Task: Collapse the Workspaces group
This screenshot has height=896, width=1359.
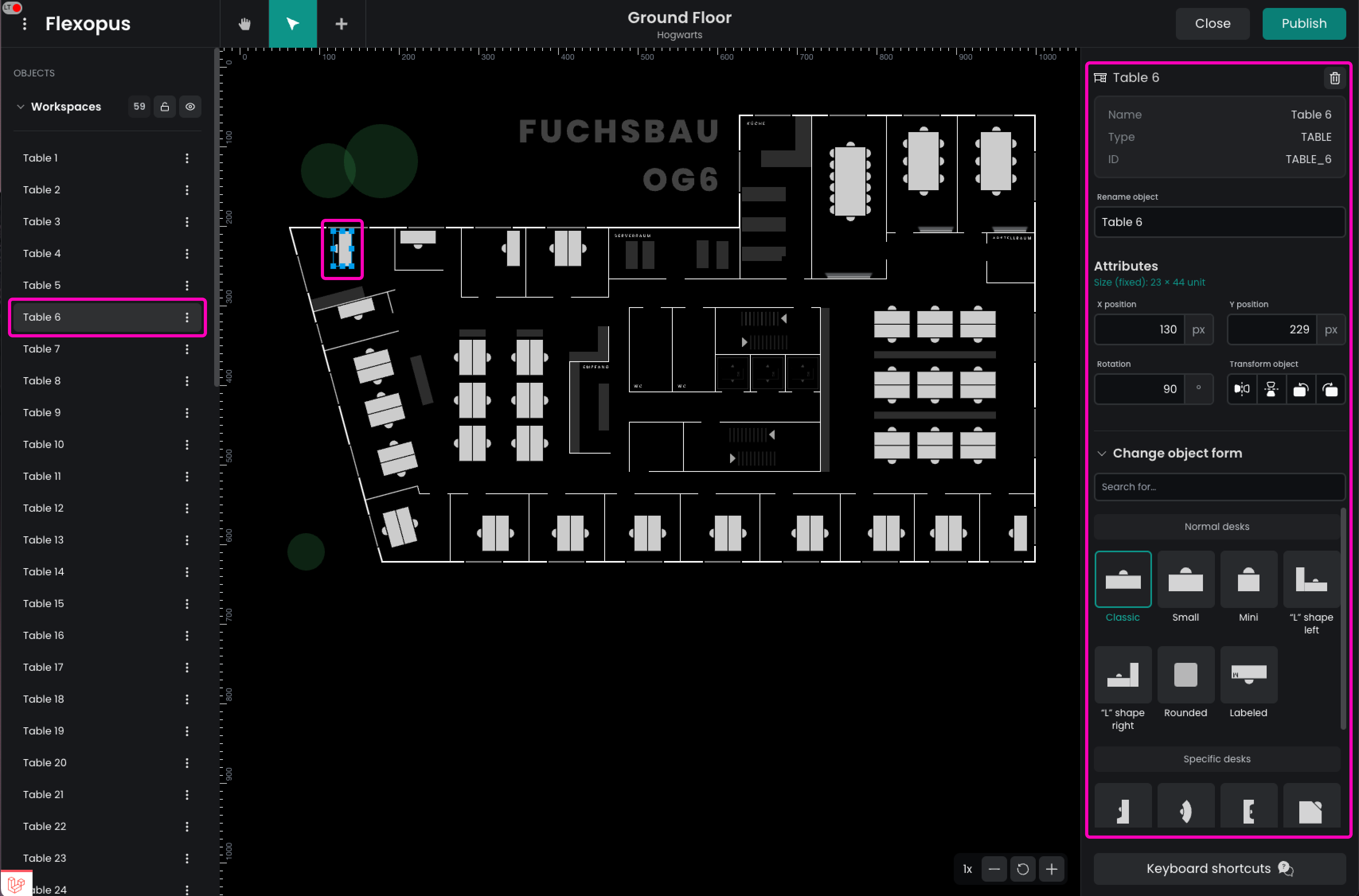Action: click(21, 107)
